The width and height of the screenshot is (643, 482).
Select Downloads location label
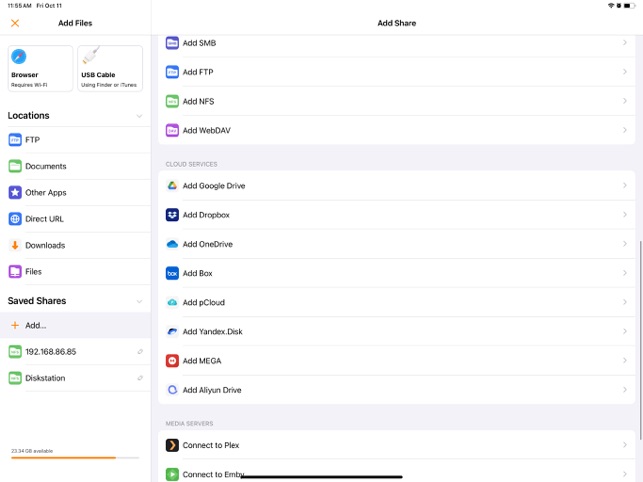pos(45,245)
